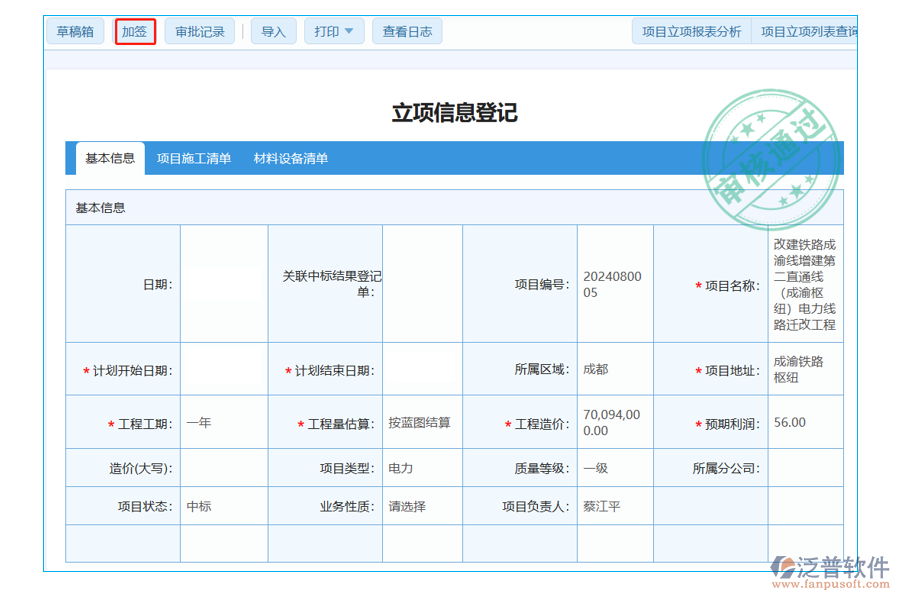900x600 pixels.
Task: Open the 项目状态 dropdown showing 中标
Action: coord(224,506)
